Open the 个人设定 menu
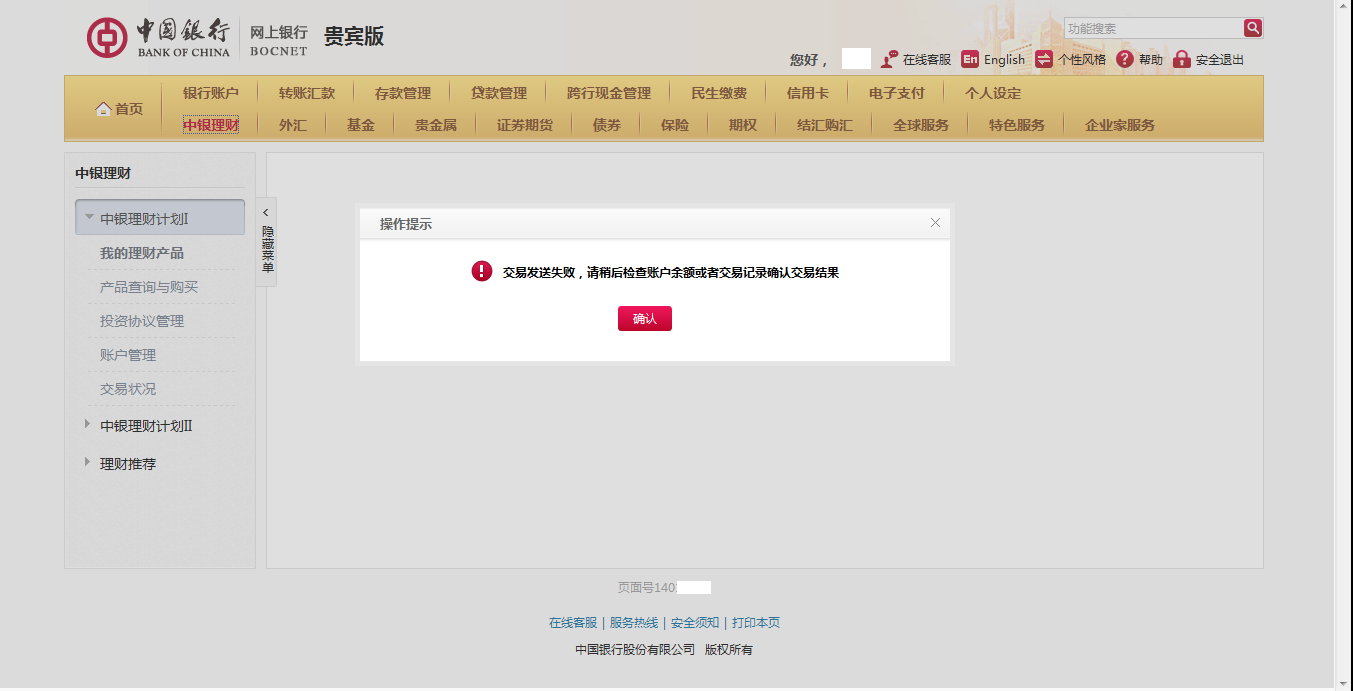 pyautogui.click(x=993, y=93)
